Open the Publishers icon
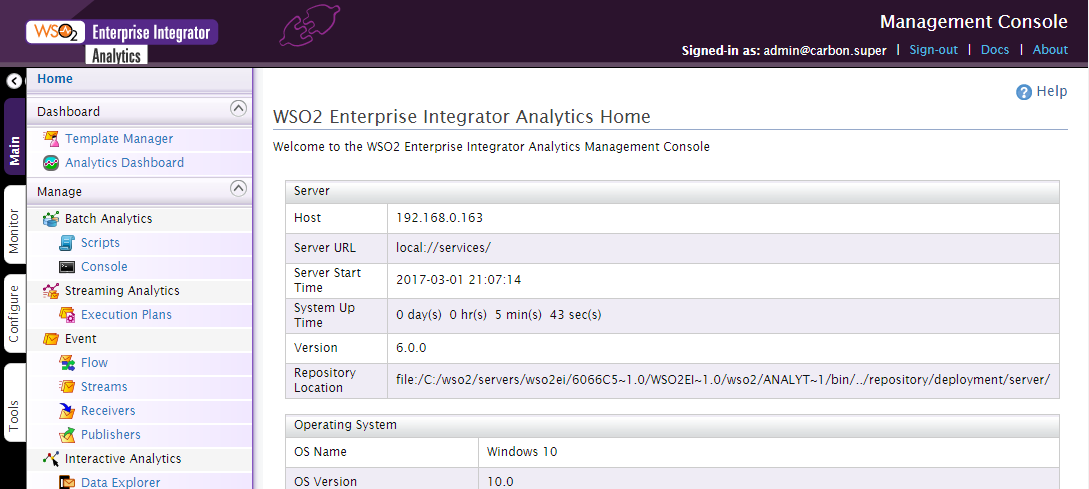The image size is (1089, 489). coord(67,434)
